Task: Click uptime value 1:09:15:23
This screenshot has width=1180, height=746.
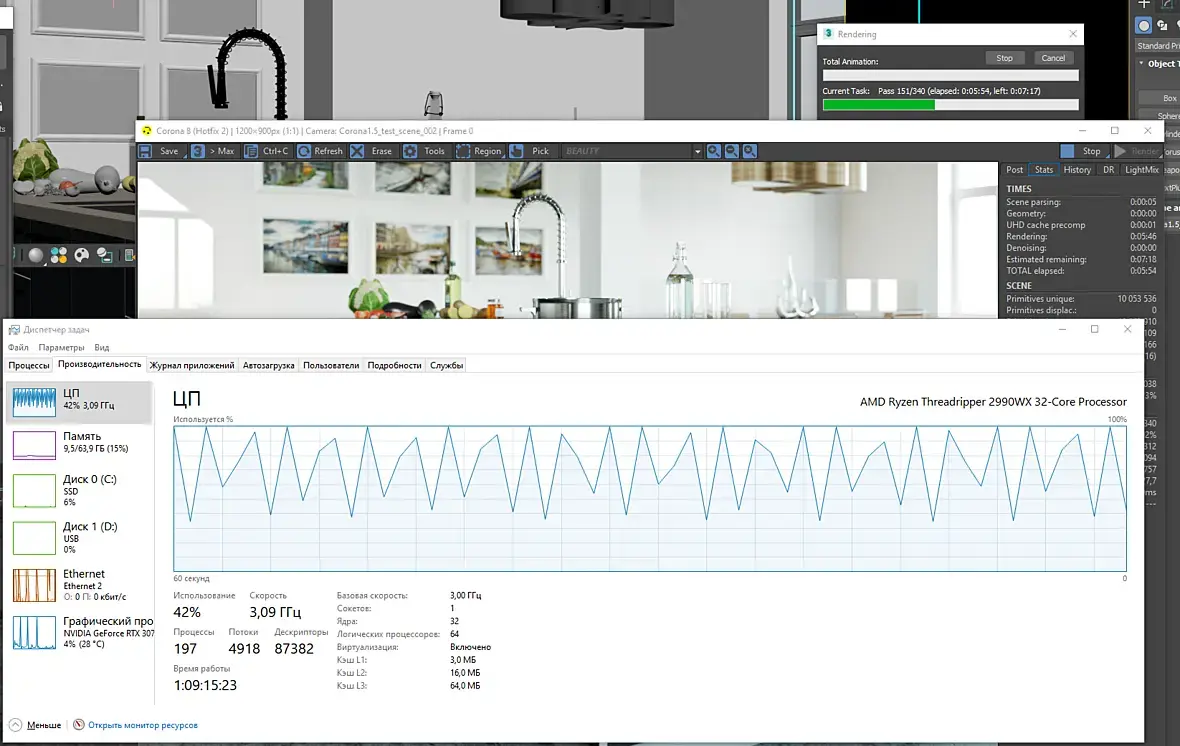Action: point(205,685)
